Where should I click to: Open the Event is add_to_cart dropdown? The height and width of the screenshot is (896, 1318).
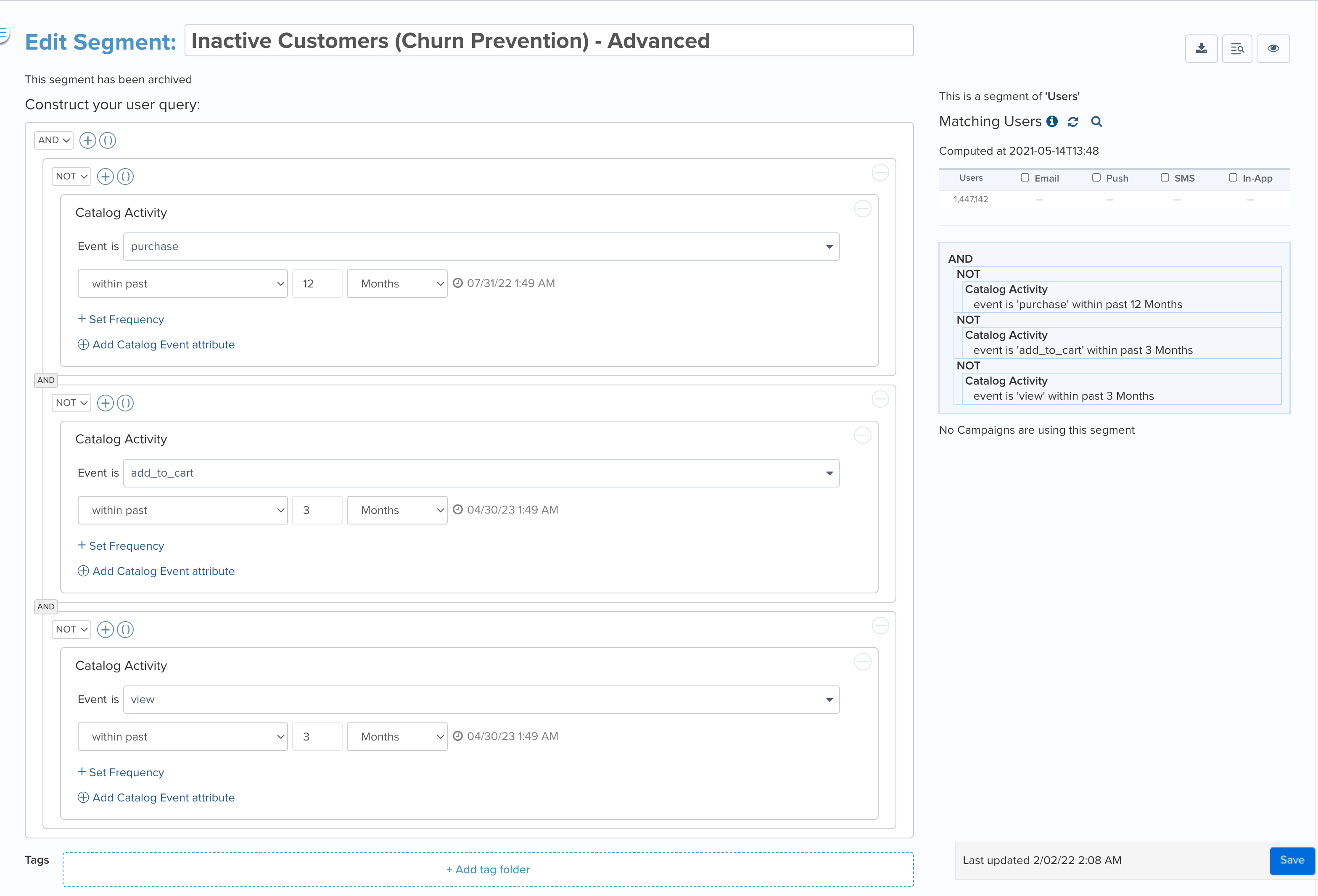point(481,473)
